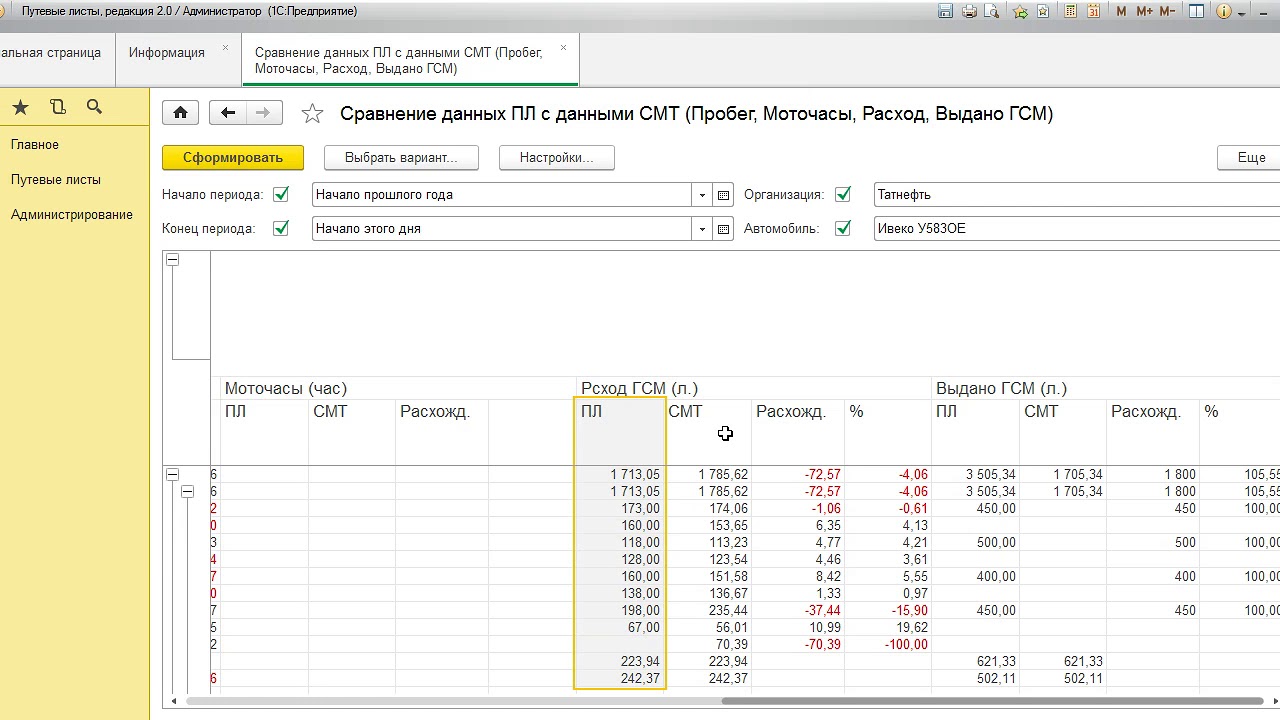The width and height of the screenshot is (1280, 720).
Task: Add report to favorites with star outline
Action: coord(312,114)
